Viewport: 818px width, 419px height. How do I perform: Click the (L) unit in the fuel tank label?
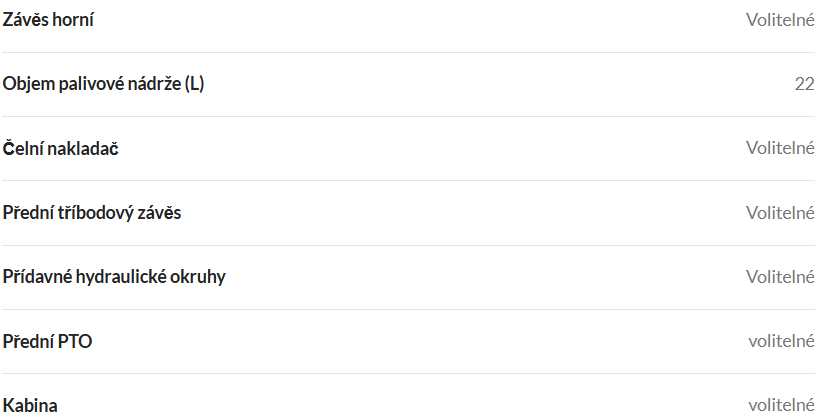pyautogui.click(x=195, y=83)
